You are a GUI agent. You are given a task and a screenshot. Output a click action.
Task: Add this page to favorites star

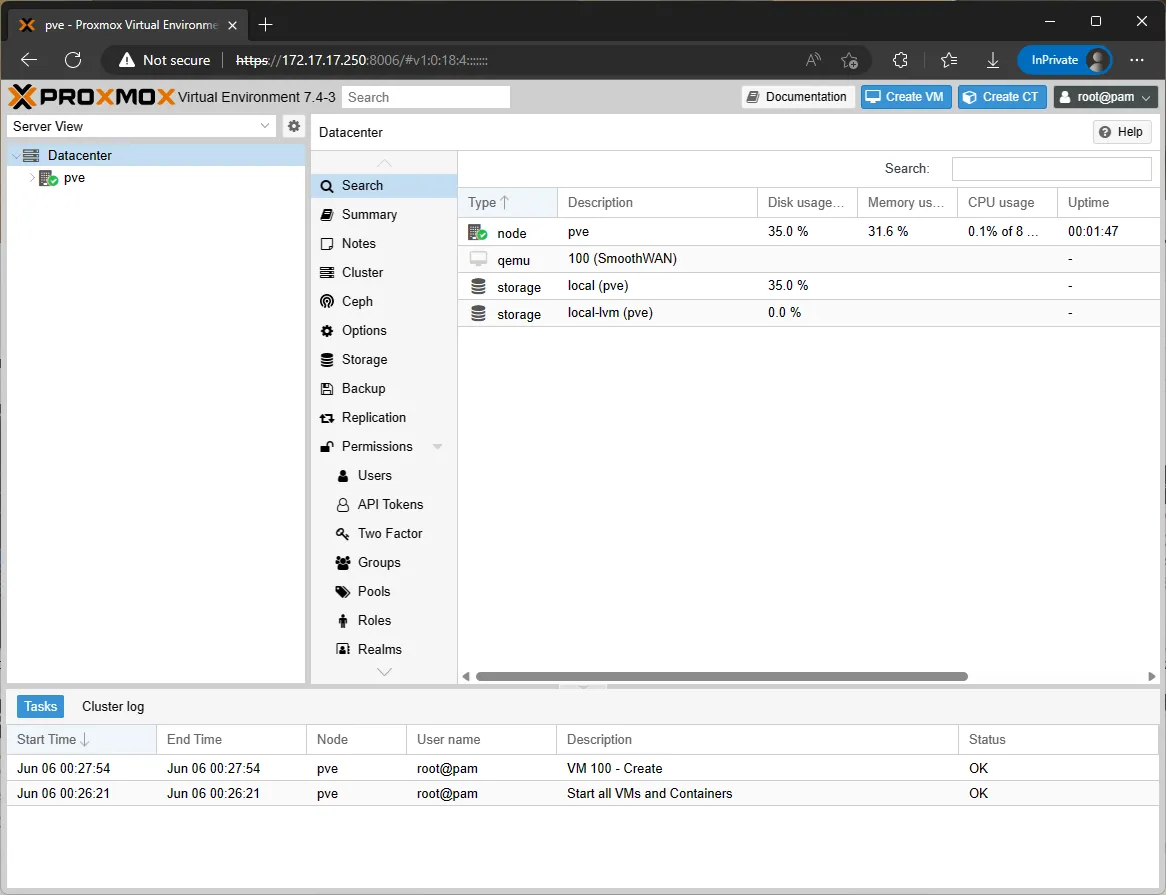click(849, 60)
